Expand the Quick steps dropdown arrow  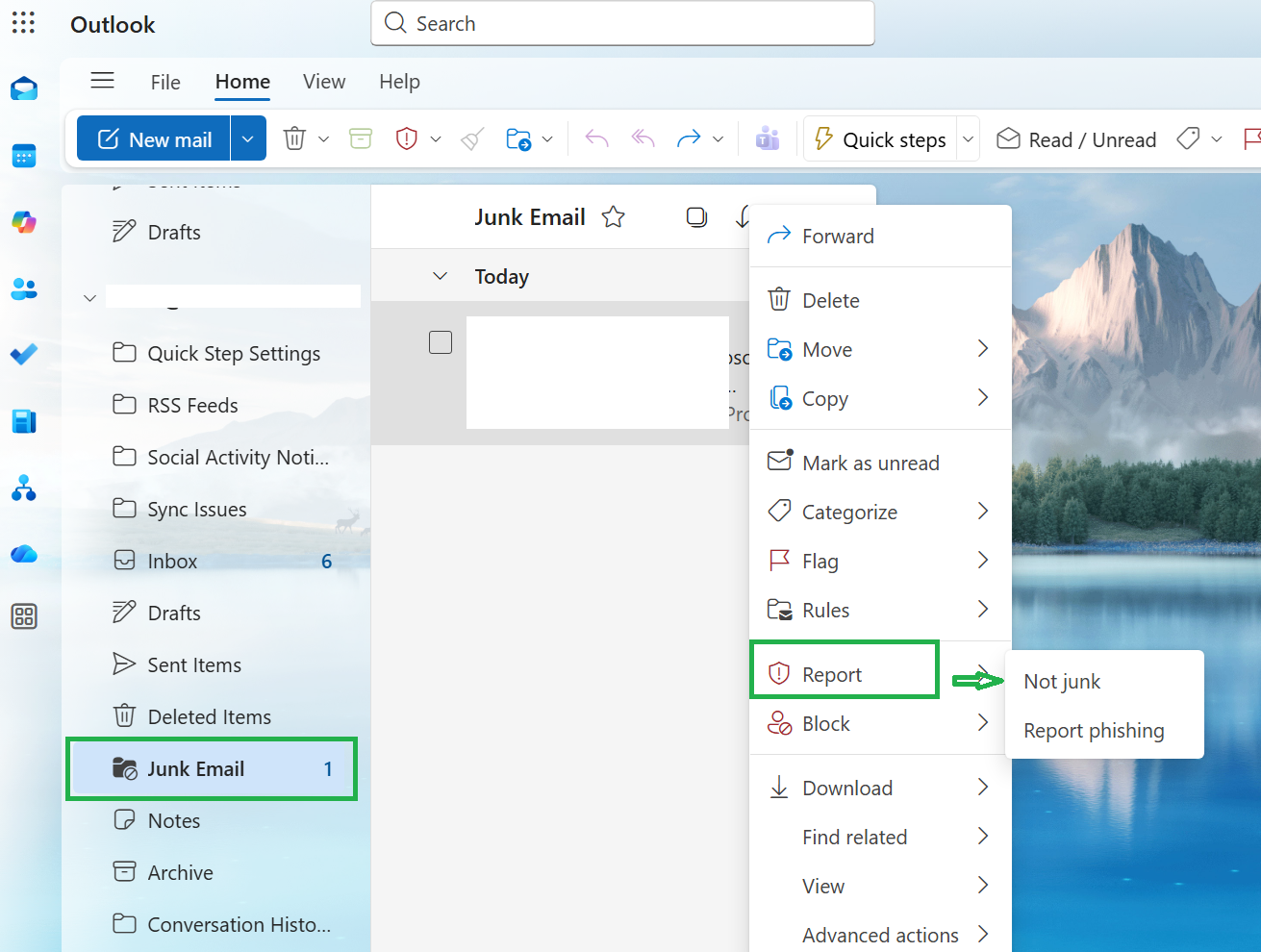click(969, 139)
